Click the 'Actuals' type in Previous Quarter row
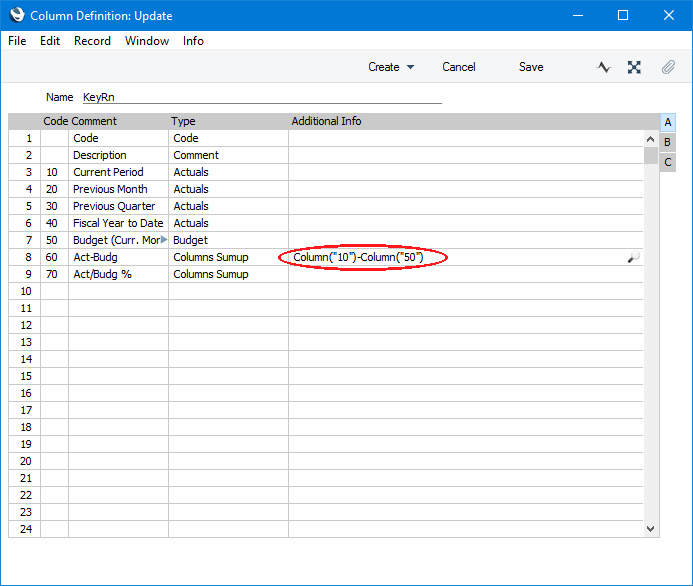 pyautogui.click(x=228, y=206)
